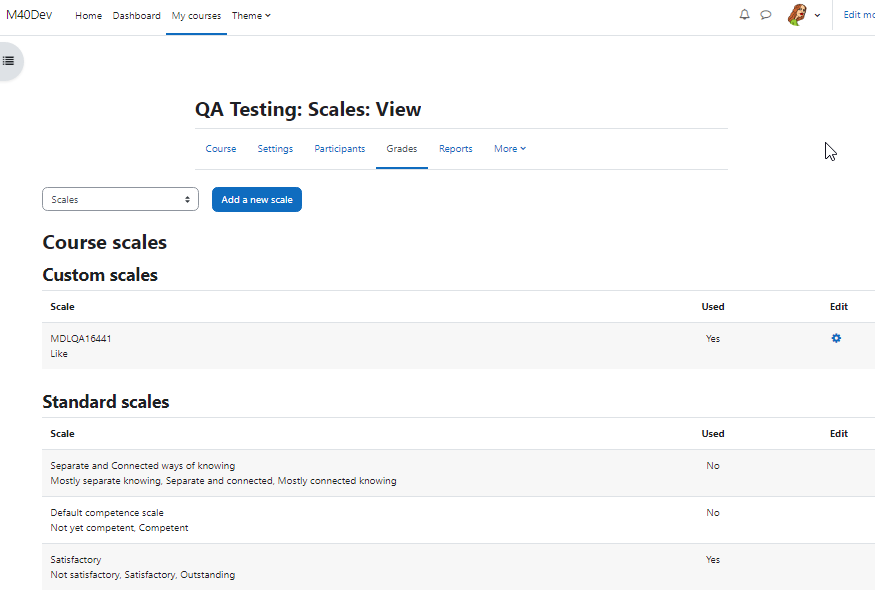Viewport: 875px width, 598px height.
Task: Click the gear icon for MDLQA16441 scale
Action: [836, 338]
